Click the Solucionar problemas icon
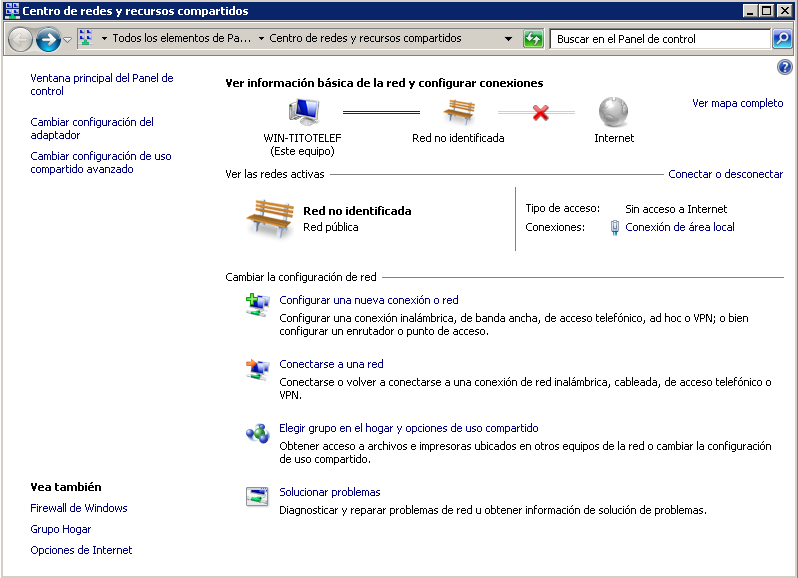Image resolution: width=798 pixels, height=578 pixels. click(257, 496)
